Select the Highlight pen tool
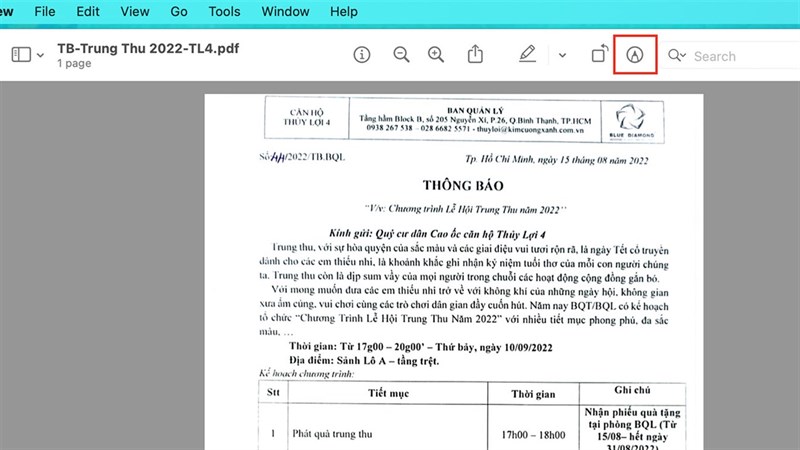 tap(527, 54)
